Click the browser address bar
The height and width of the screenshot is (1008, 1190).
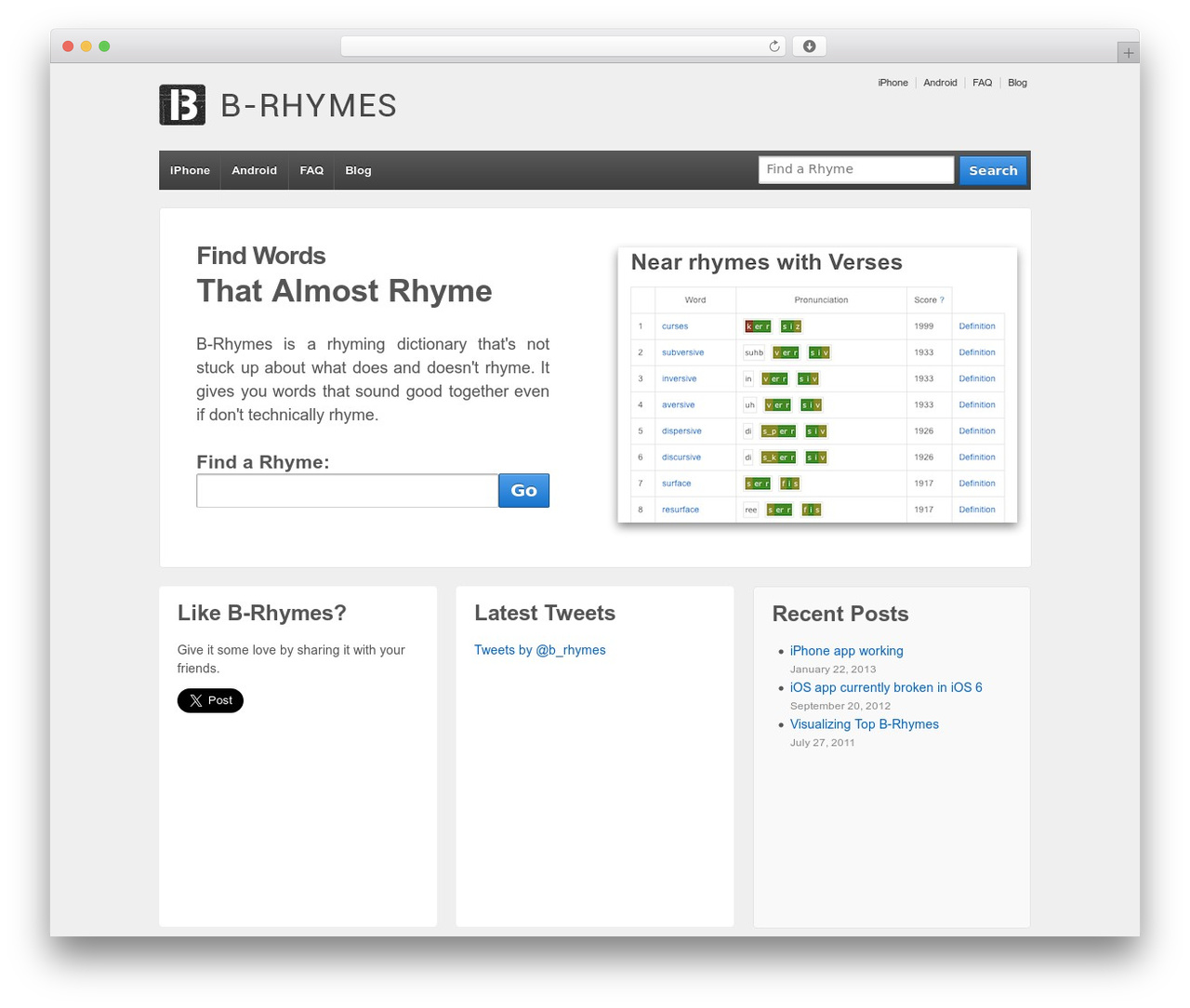(x=562, y=46)
